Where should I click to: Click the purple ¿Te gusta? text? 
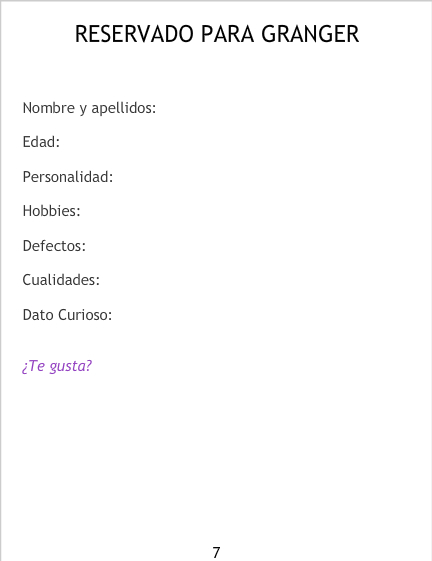[x=57, y=366]
